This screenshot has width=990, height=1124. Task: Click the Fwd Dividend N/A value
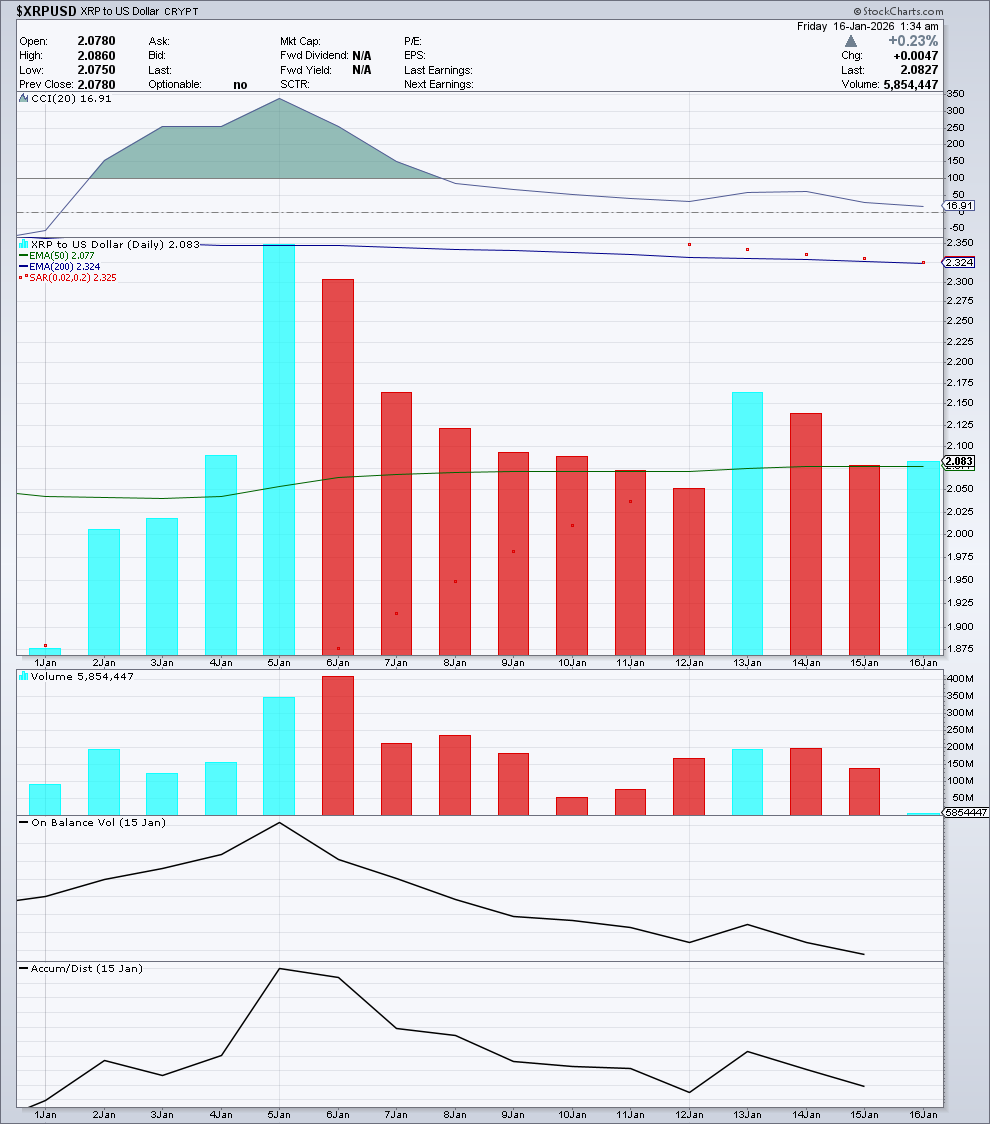pyautogui.click(x=361, y=55)
